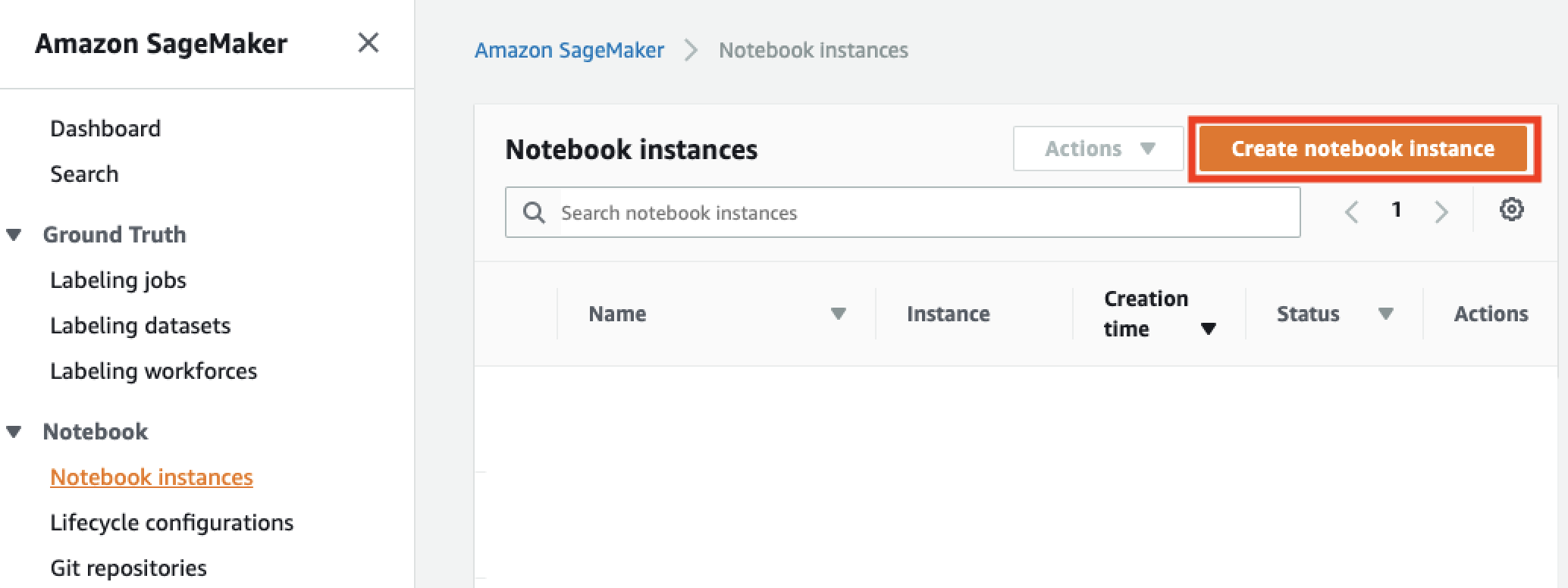Screen dimensions: 1568x588
Task: Open Labeling datasets
Action: click(x=140, y=326)
